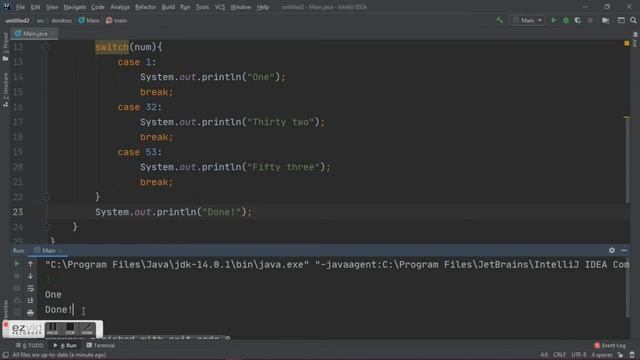This screenshot has width=640, height=360.
Task: Click Run with Coverage icon
Action: 578,20
